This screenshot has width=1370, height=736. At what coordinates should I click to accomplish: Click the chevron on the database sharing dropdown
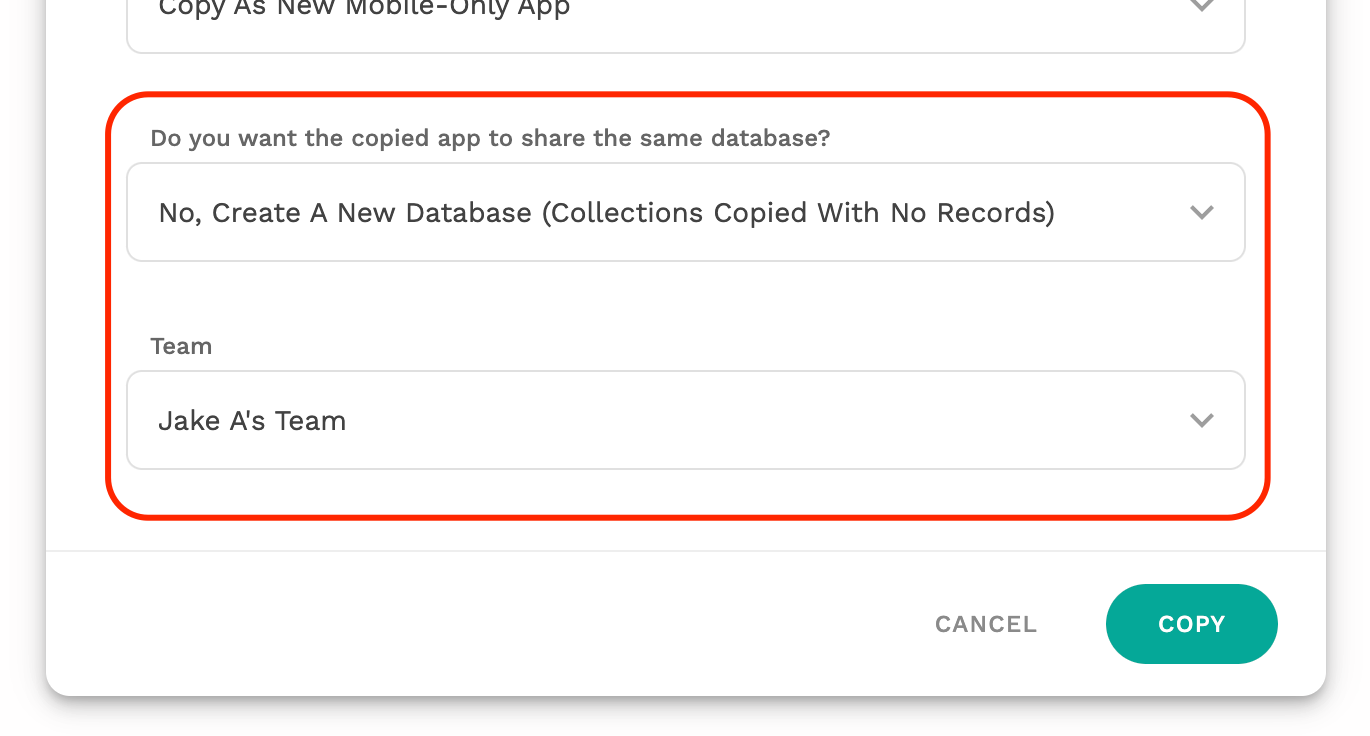coord(1201,212)
